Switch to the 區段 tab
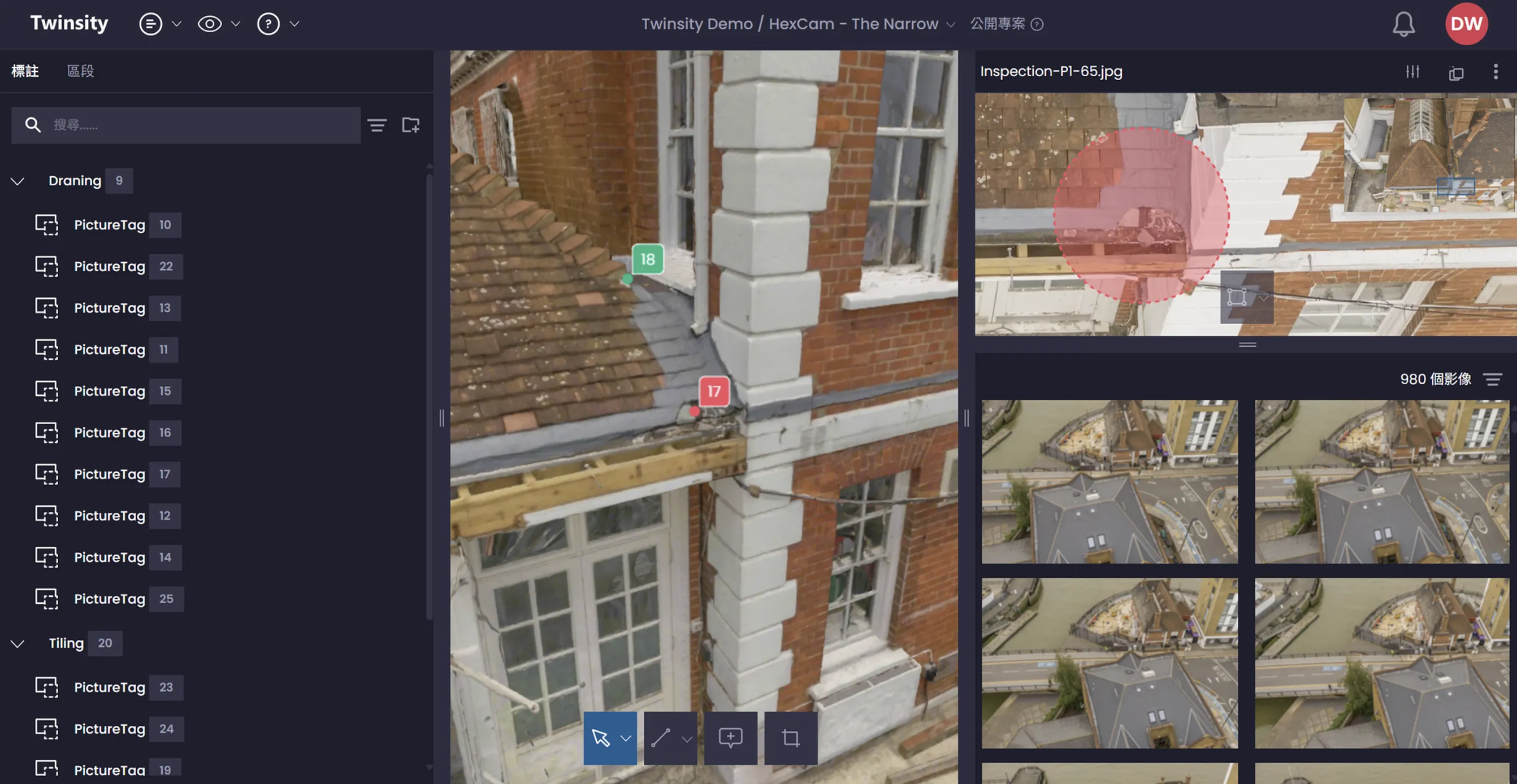This screenshot has width=1517, height=784. pyautogui.click(x=81, y=71)
